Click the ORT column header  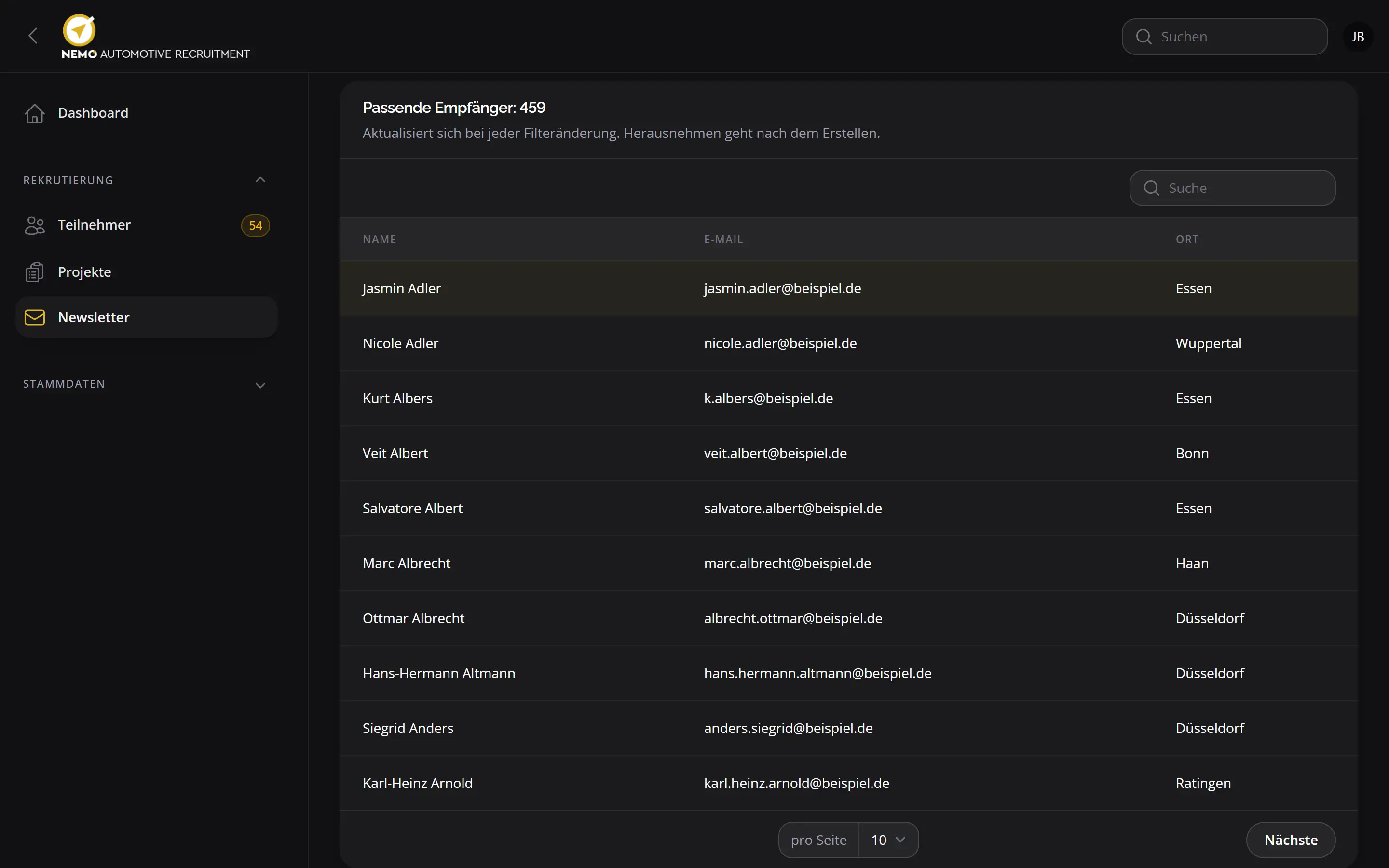[1187, 239]
